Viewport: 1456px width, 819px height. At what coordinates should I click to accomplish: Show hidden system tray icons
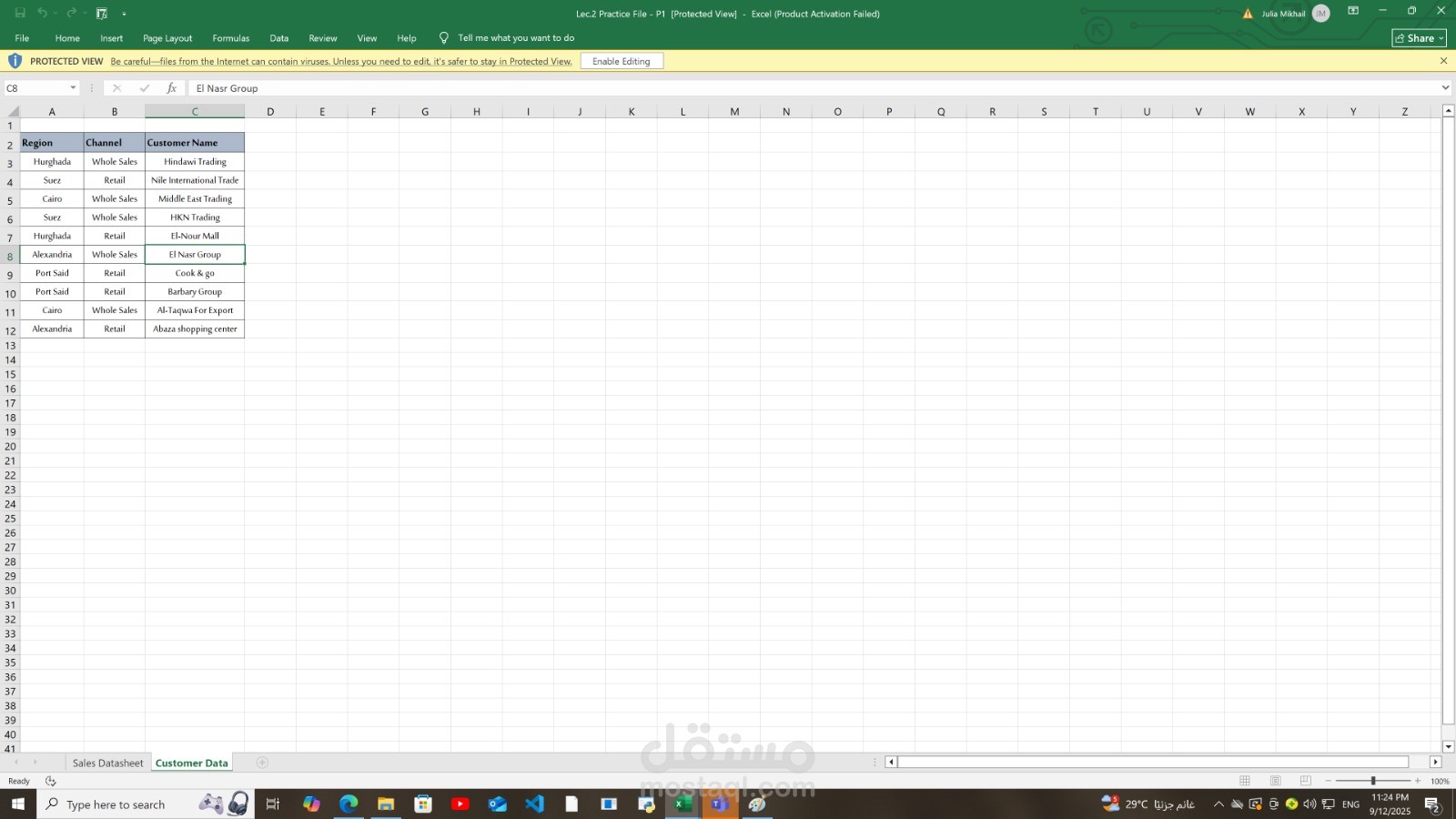[x=1218, y=804]
